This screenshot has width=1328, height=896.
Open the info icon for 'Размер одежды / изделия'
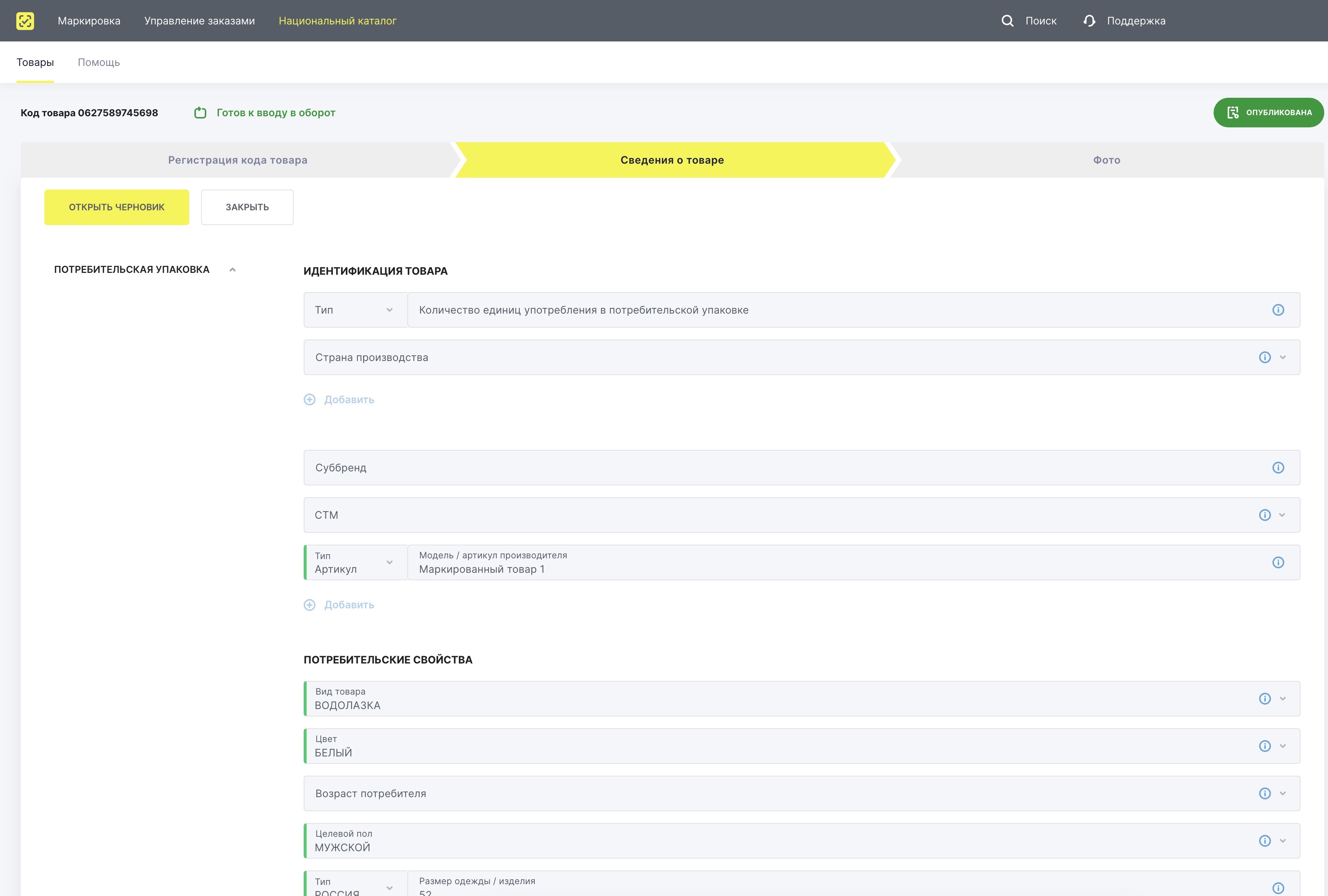tap(1278, 888)
